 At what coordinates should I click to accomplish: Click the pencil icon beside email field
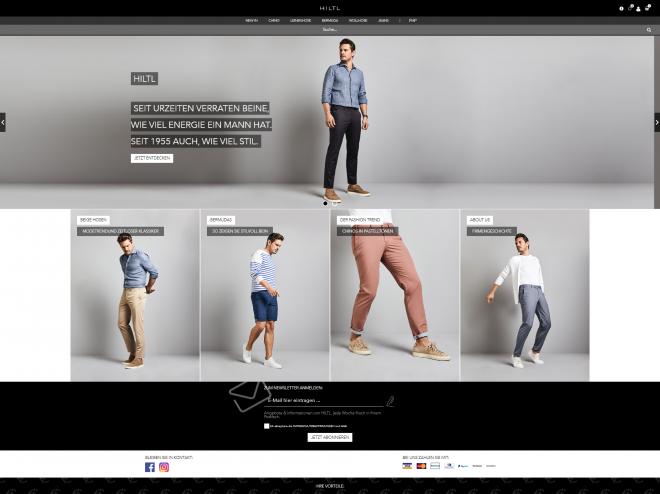(390, 401)
